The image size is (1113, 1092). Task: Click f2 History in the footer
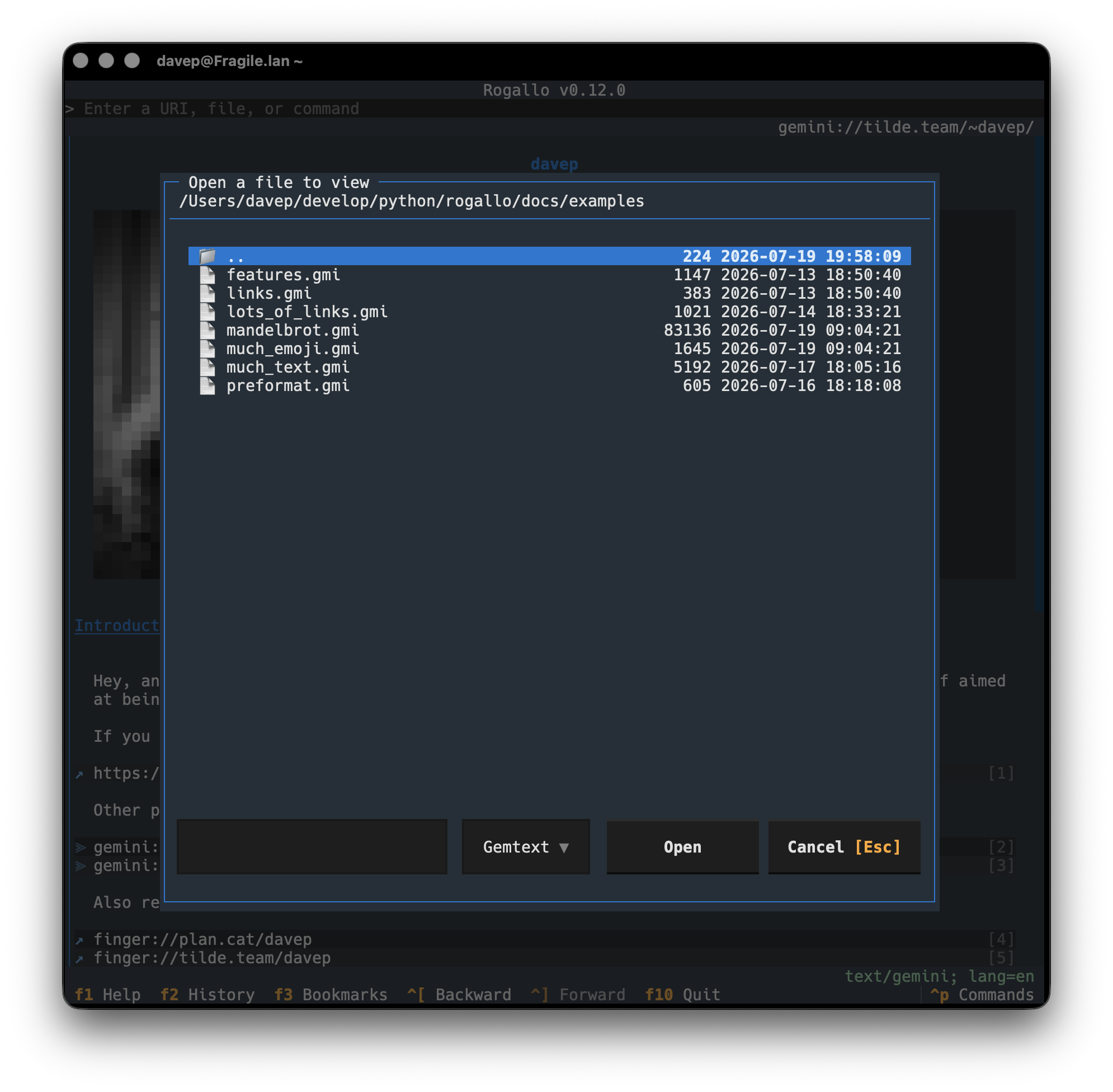(207, 995)
